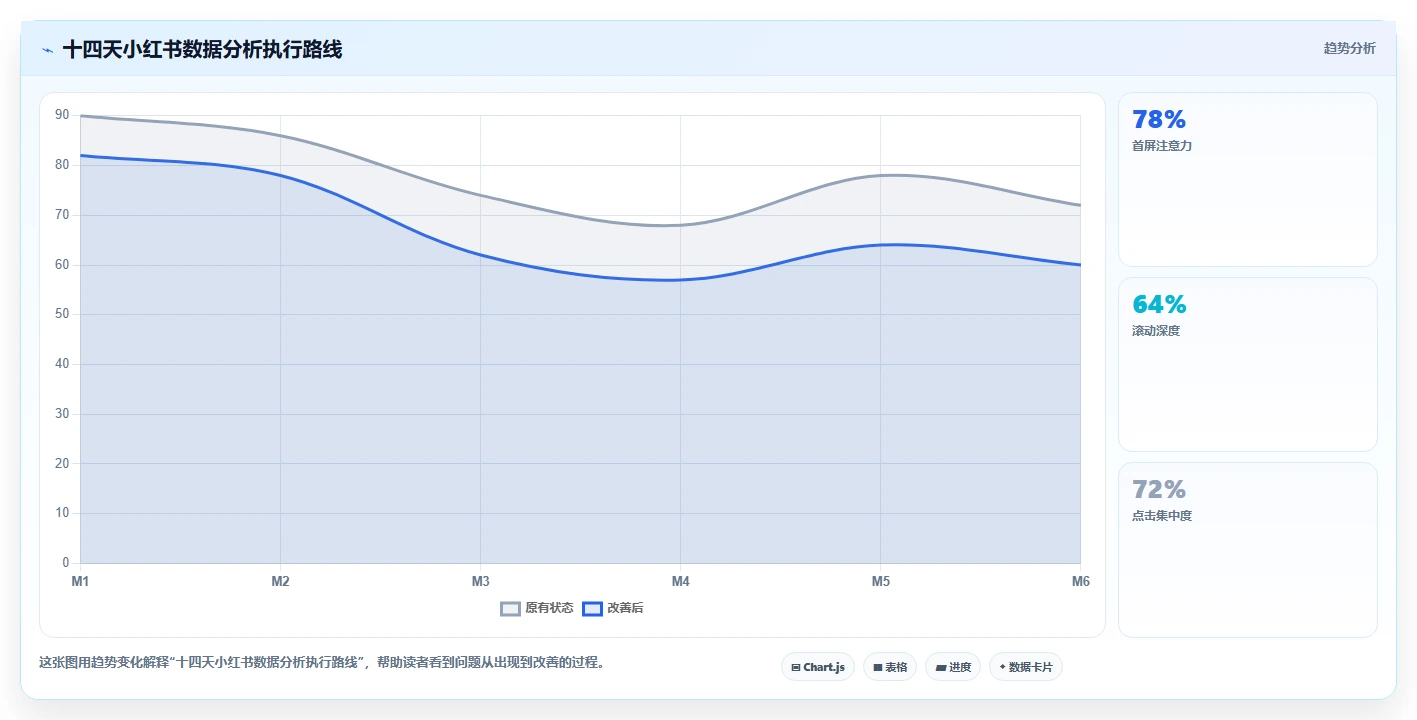
Task: Click the M5 x-axis label
Action: point(880,581)
